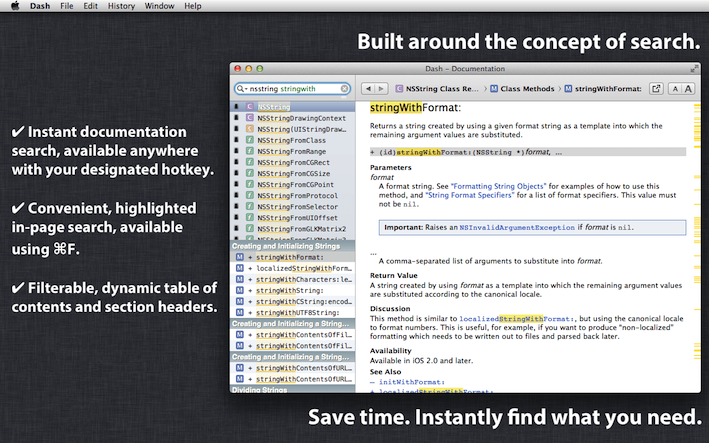
Task: Select NSStringFromCGSize function result
Action: pyautogui.click(x=293, y=174)
